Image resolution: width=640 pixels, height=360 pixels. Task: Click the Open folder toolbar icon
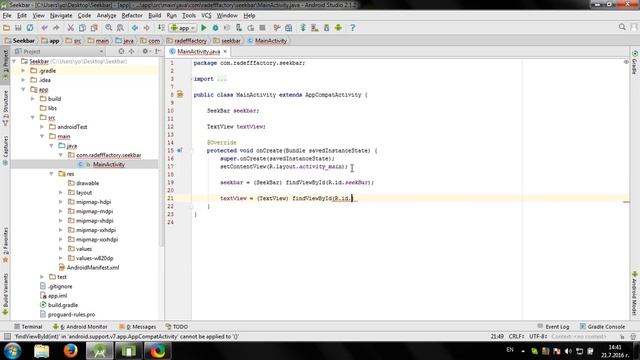tap(7, 28)
